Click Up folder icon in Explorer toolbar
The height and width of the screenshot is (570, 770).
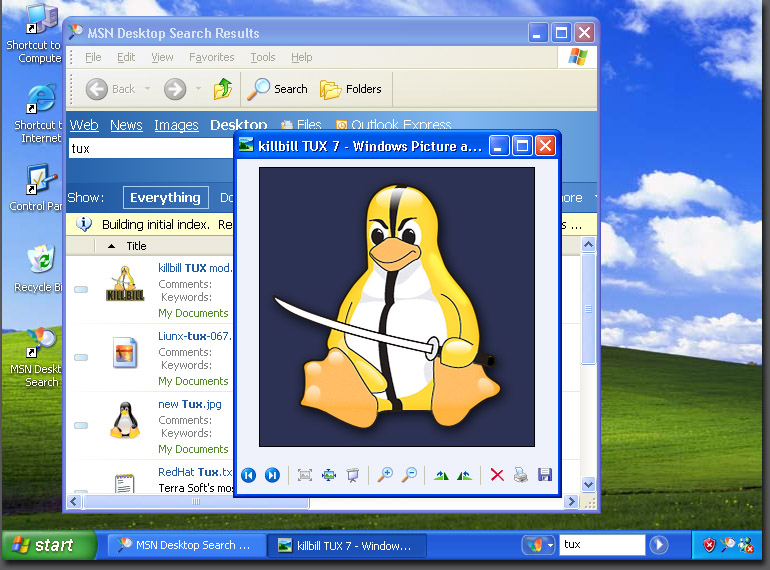coord(223,89)
